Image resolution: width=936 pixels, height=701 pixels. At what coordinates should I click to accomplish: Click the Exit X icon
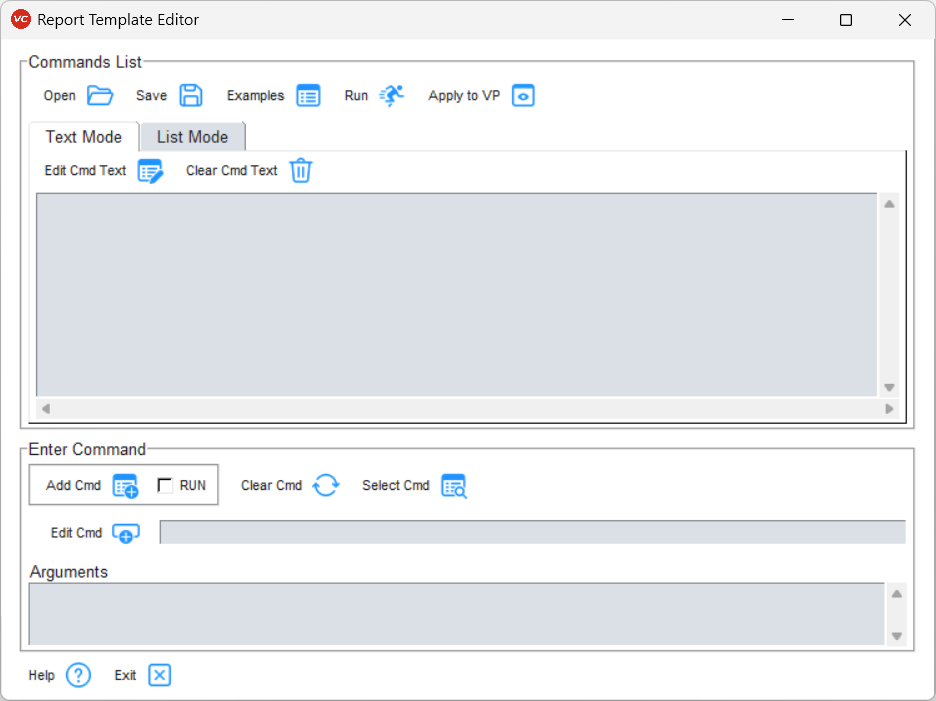point(159,675)
